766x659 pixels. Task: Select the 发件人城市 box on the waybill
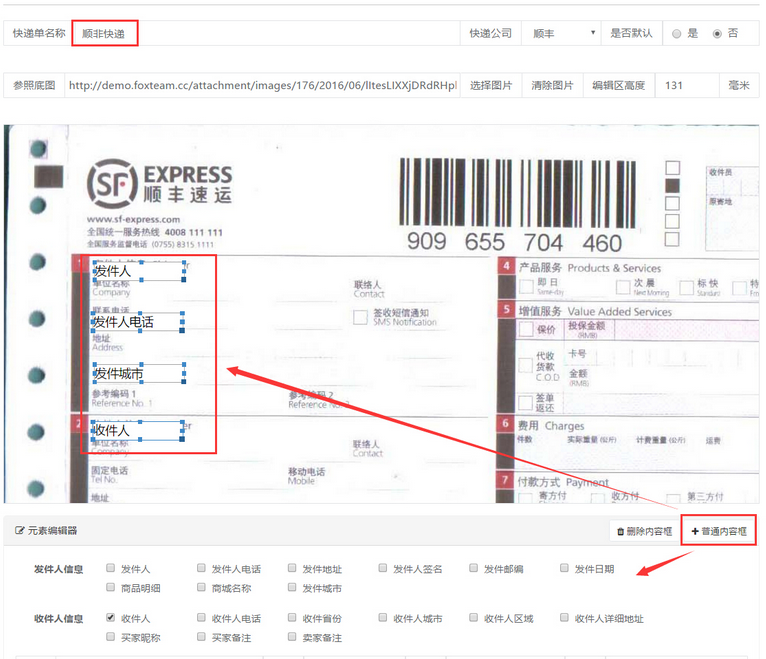pos(137,374)
